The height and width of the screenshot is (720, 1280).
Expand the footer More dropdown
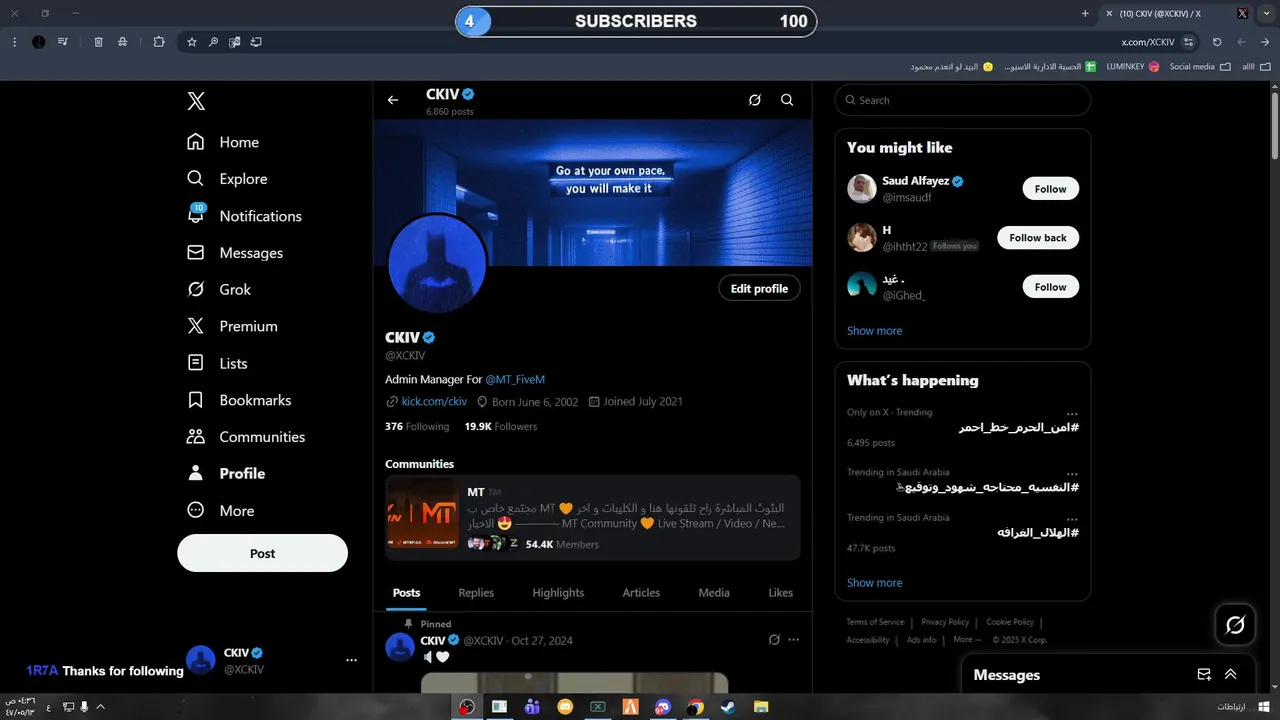tap(966, 640)
